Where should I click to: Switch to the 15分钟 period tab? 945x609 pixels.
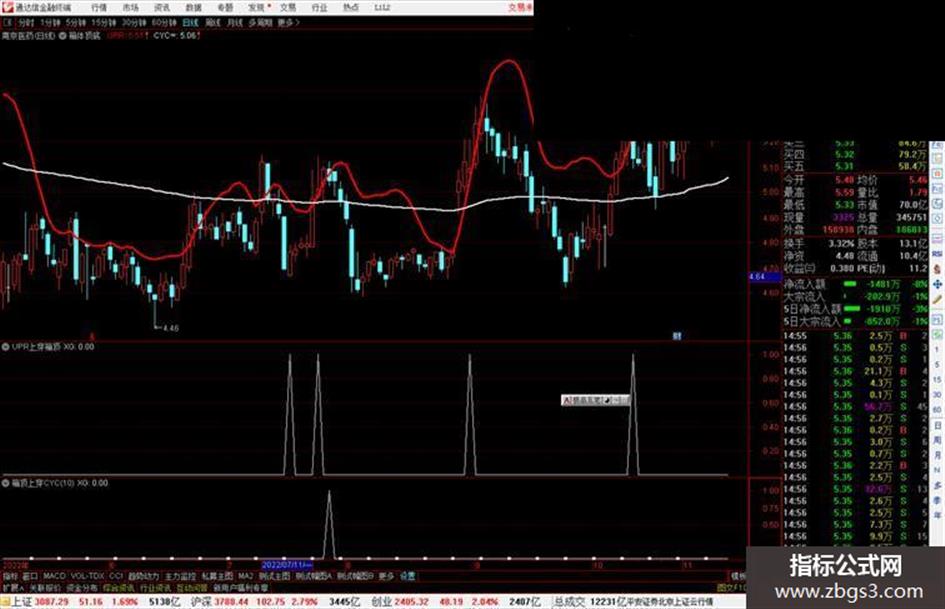[x=103, y=22]
